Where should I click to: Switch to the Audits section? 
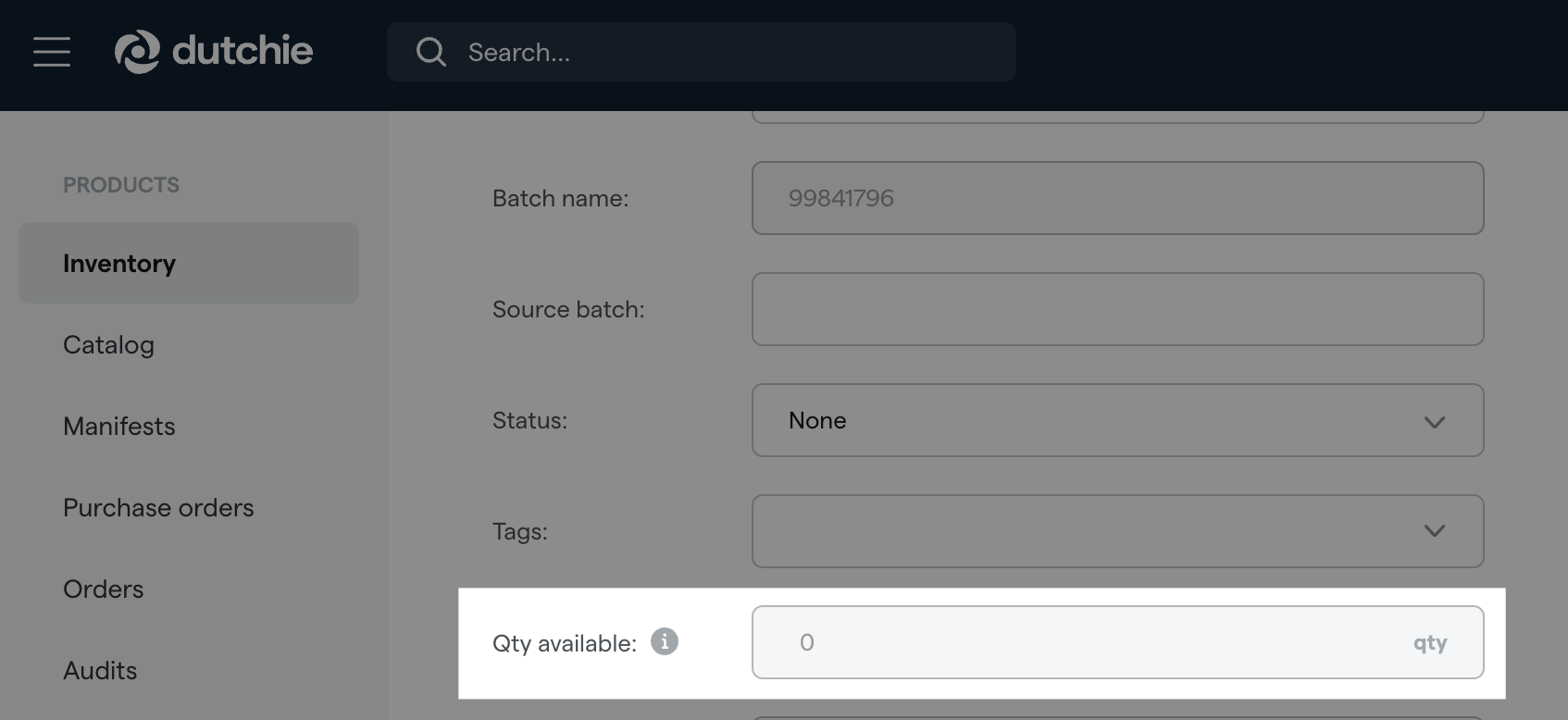click(100, 671)
